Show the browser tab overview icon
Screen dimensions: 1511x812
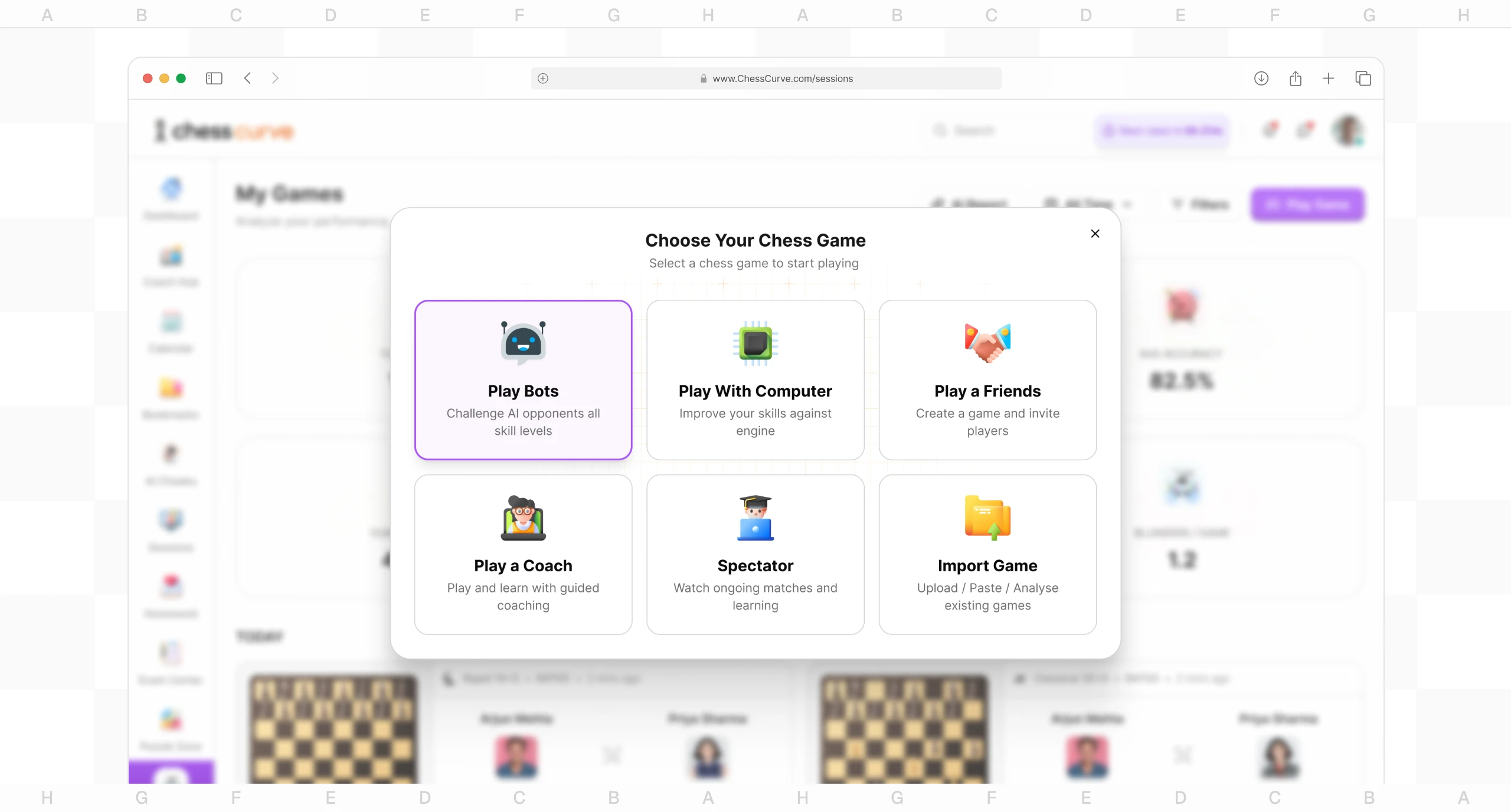pos(1363,78)
